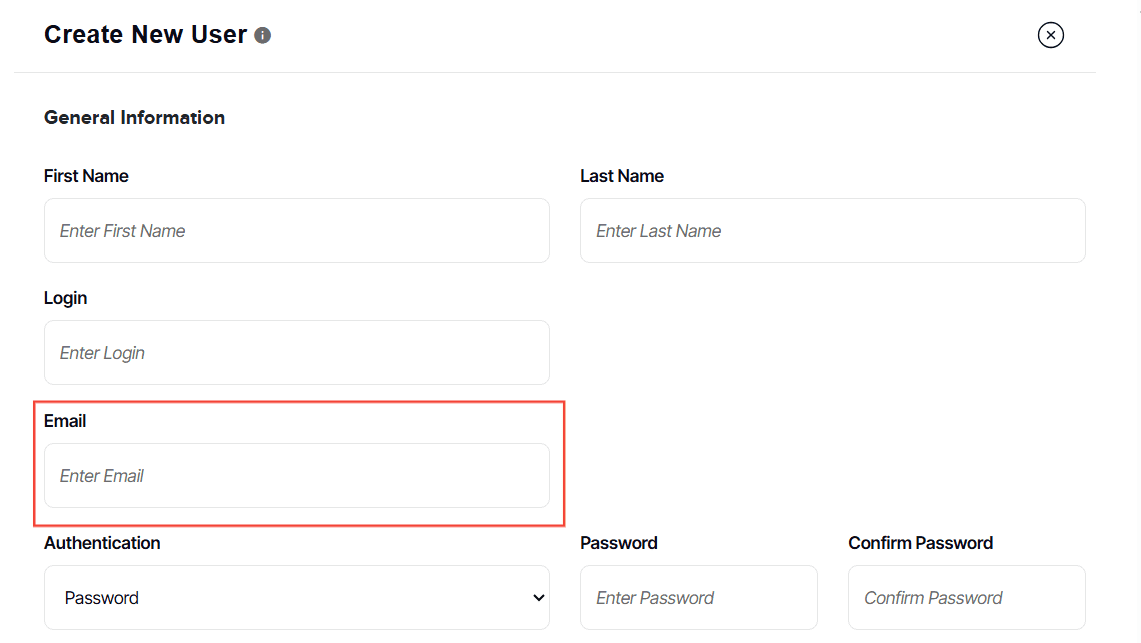
Task: Click the Authentication label text
Action: [102, 543]
